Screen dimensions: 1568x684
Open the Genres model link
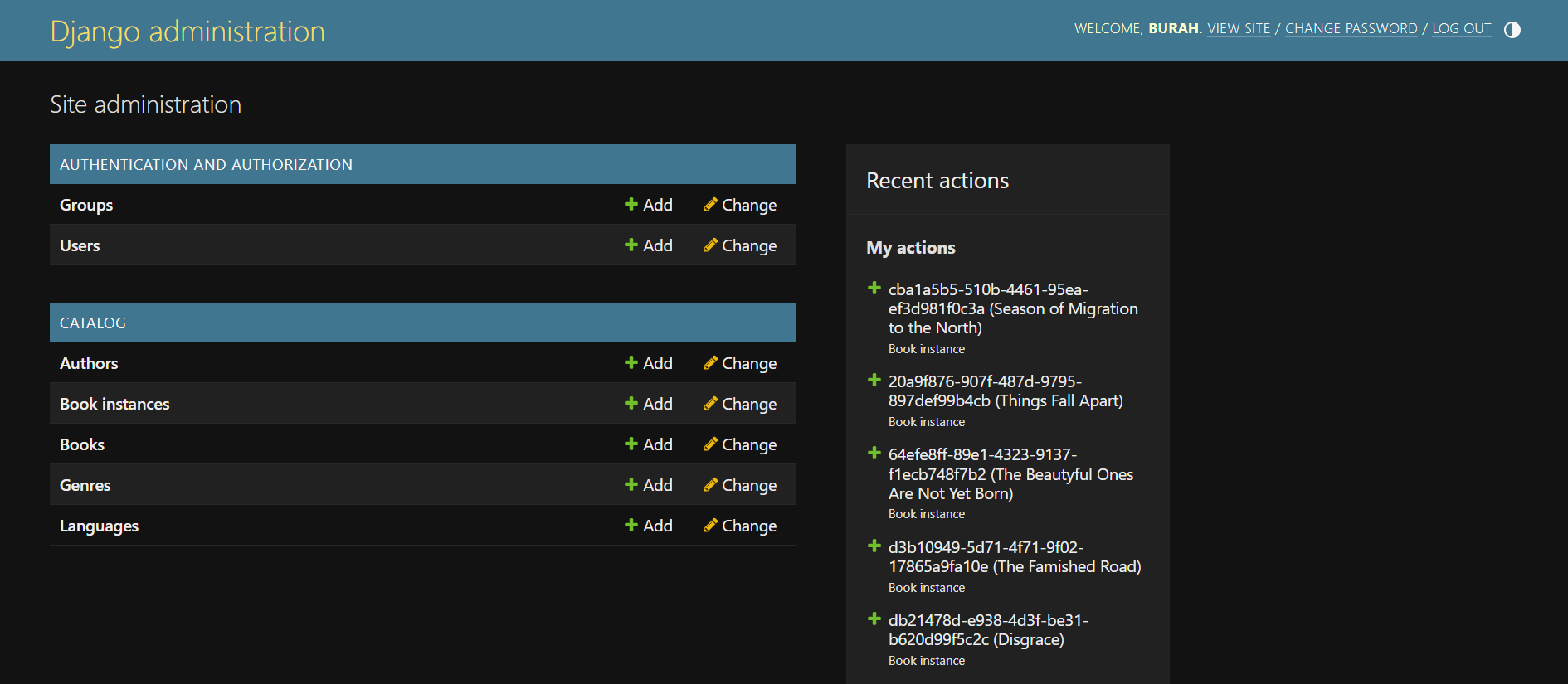point(85,485)
